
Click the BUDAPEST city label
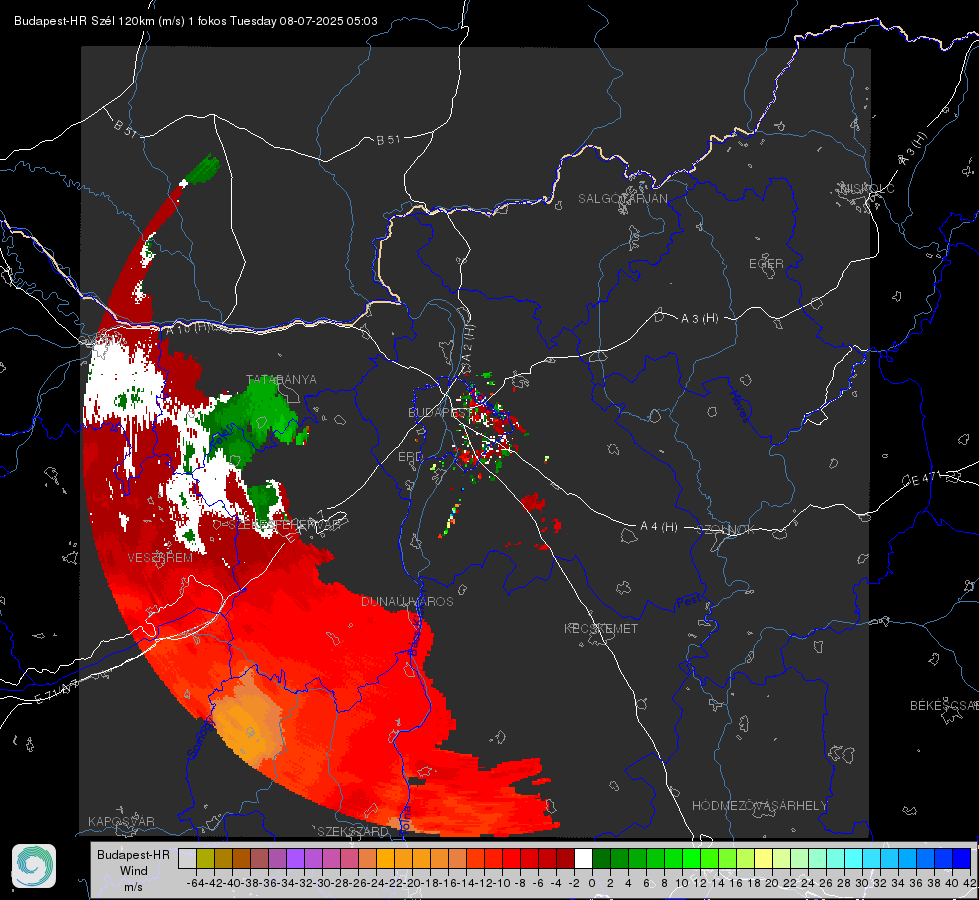[x=438, y=412]
